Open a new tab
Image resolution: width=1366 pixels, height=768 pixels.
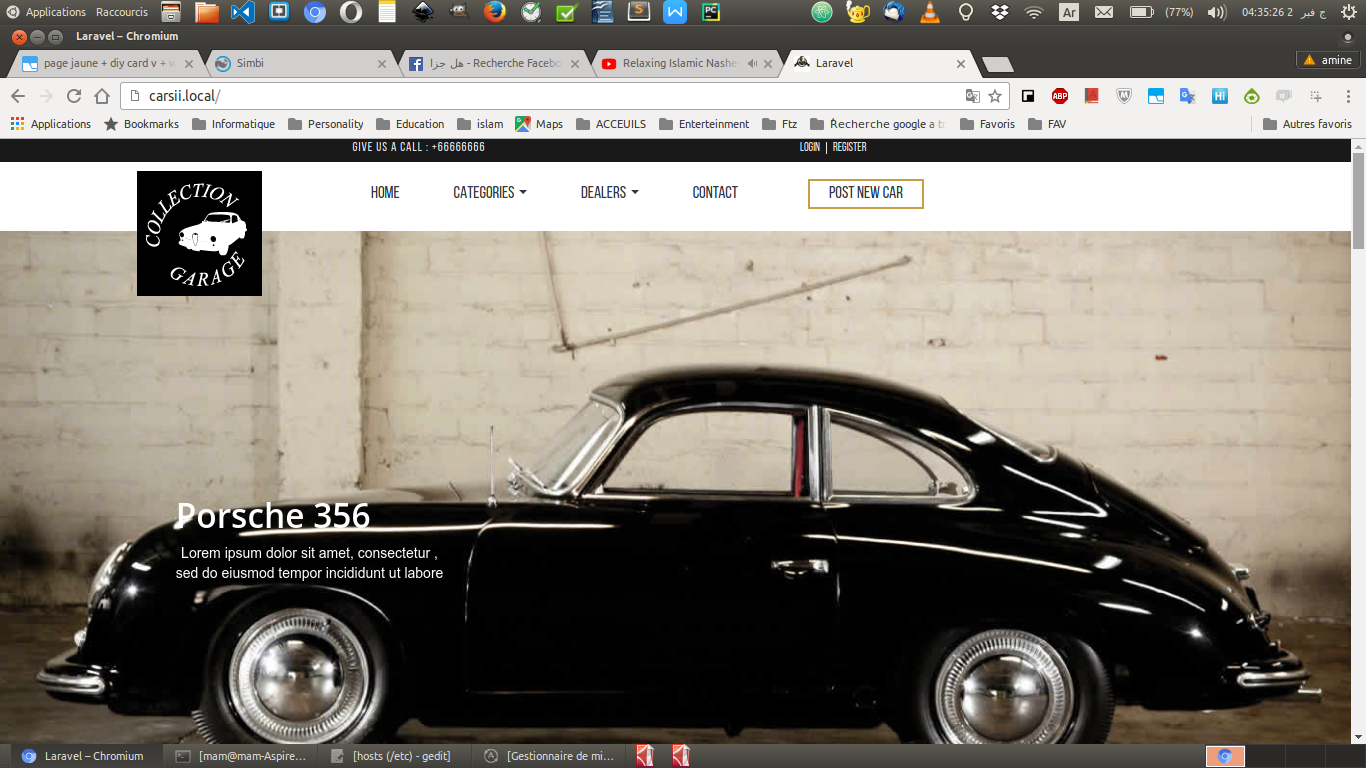point(998,64)
